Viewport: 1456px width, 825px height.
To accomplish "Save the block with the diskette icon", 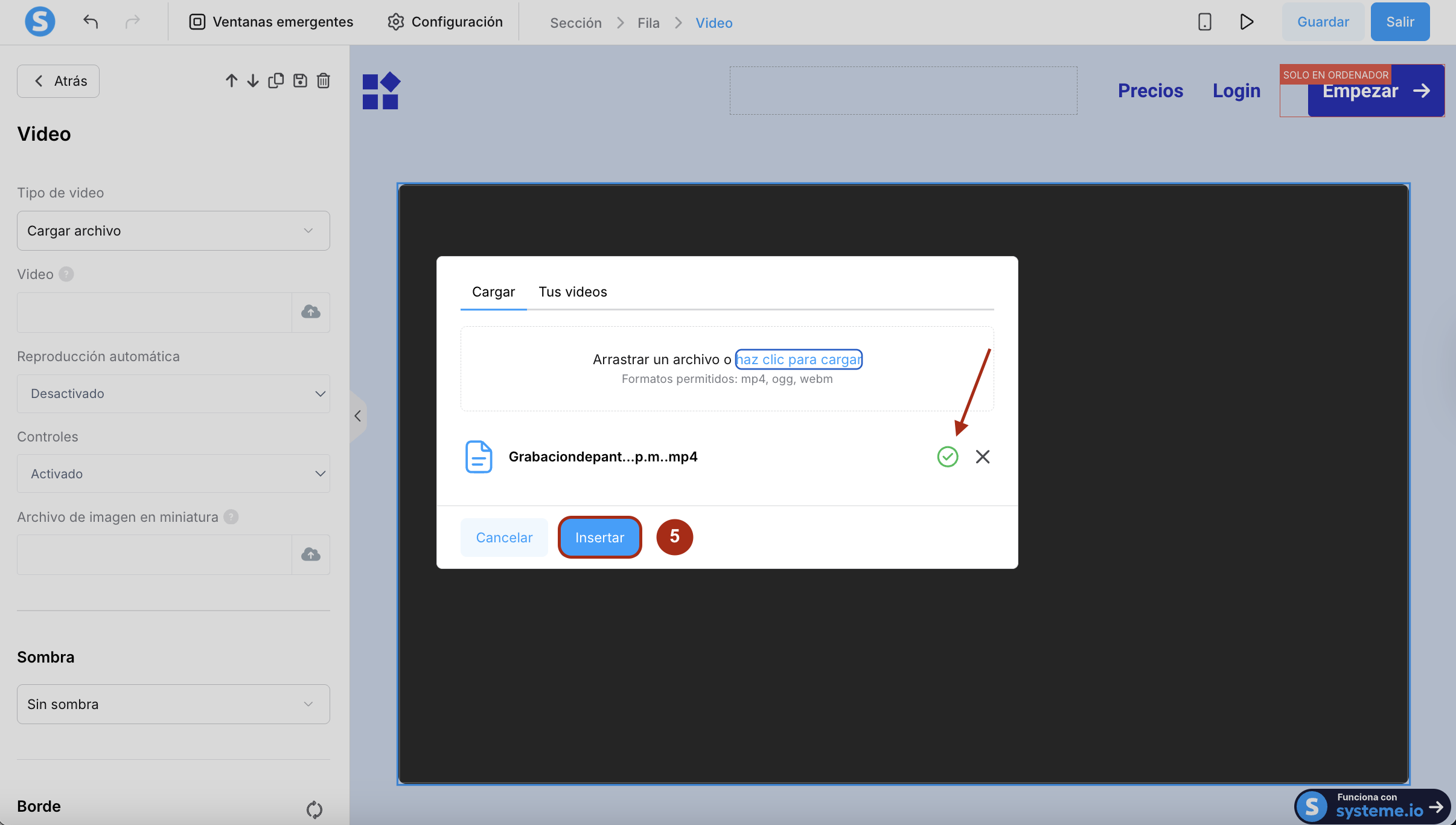I will [x=300, y=81].
